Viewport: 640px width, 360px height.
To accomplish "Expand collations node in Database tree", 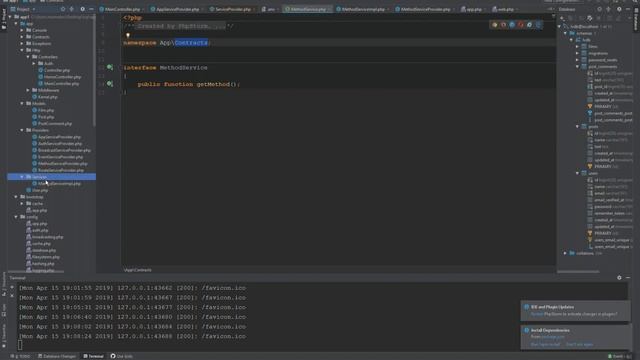I will click(x=565, y=253).
